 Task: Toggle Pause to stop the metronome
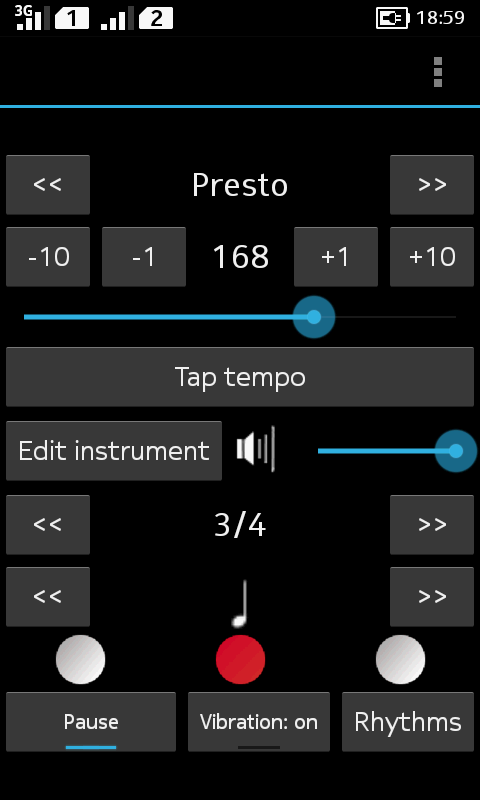91,722
